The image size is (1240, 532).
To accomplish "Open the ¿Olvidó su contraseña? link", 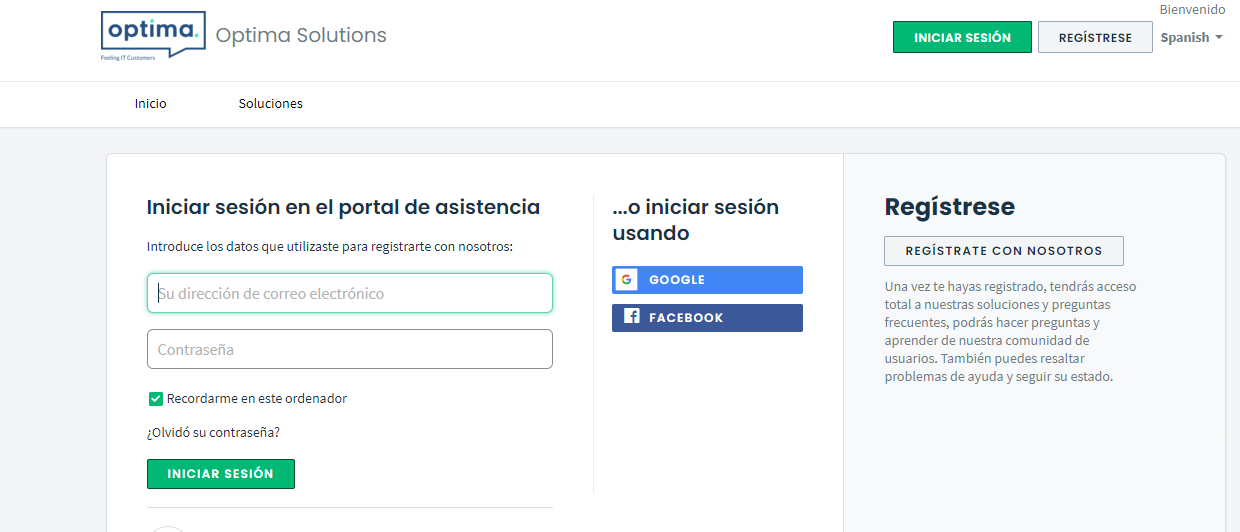I will pos(213,433).
